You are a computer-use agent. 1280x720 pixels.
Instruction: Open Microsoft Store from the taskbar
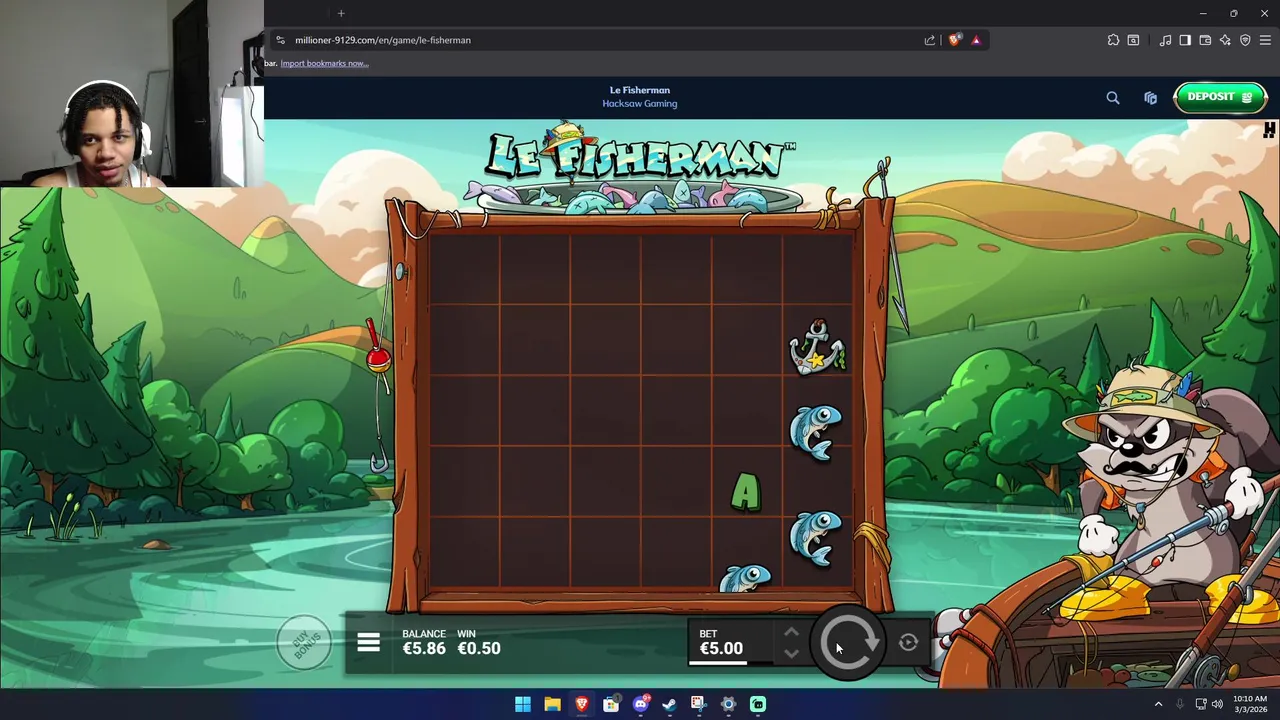611,704
